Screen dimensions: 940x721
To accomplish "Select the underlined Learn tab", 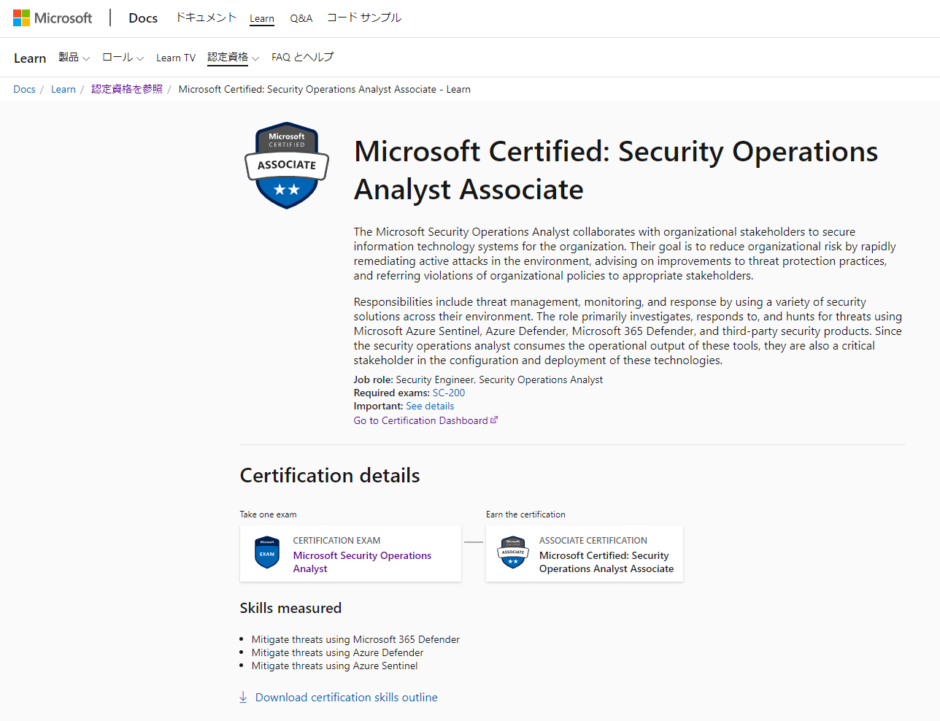I will coord(261,17).
